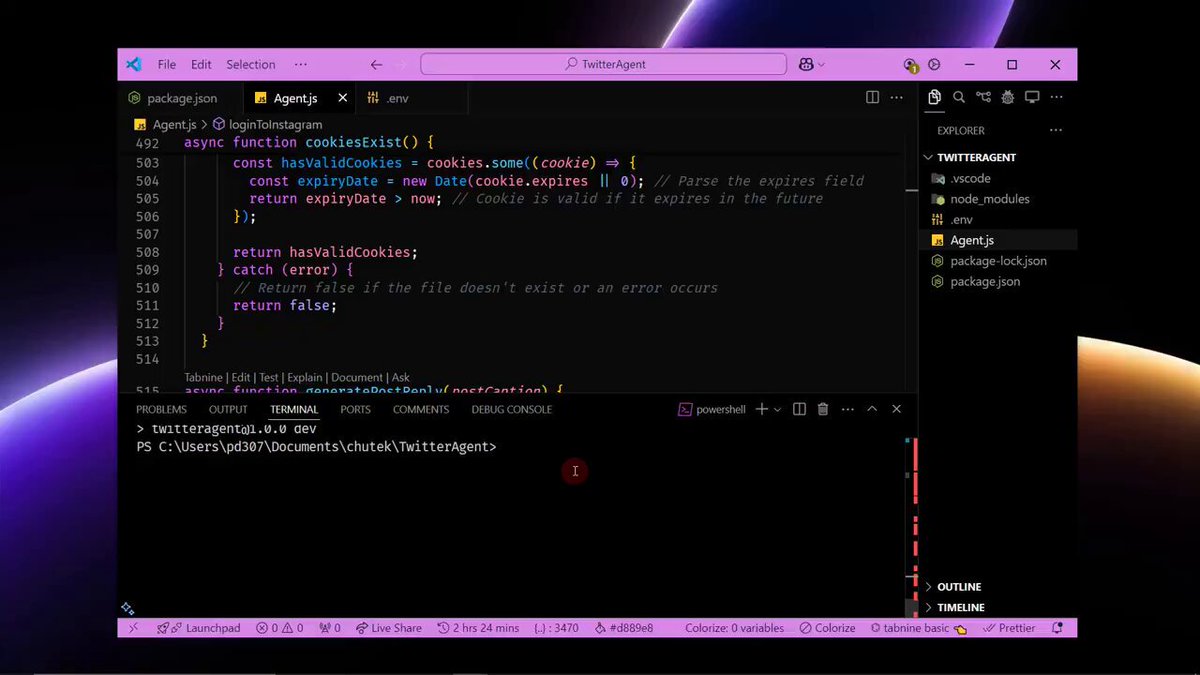Click the Copilot icon in title bar

[x=806, y=64]
